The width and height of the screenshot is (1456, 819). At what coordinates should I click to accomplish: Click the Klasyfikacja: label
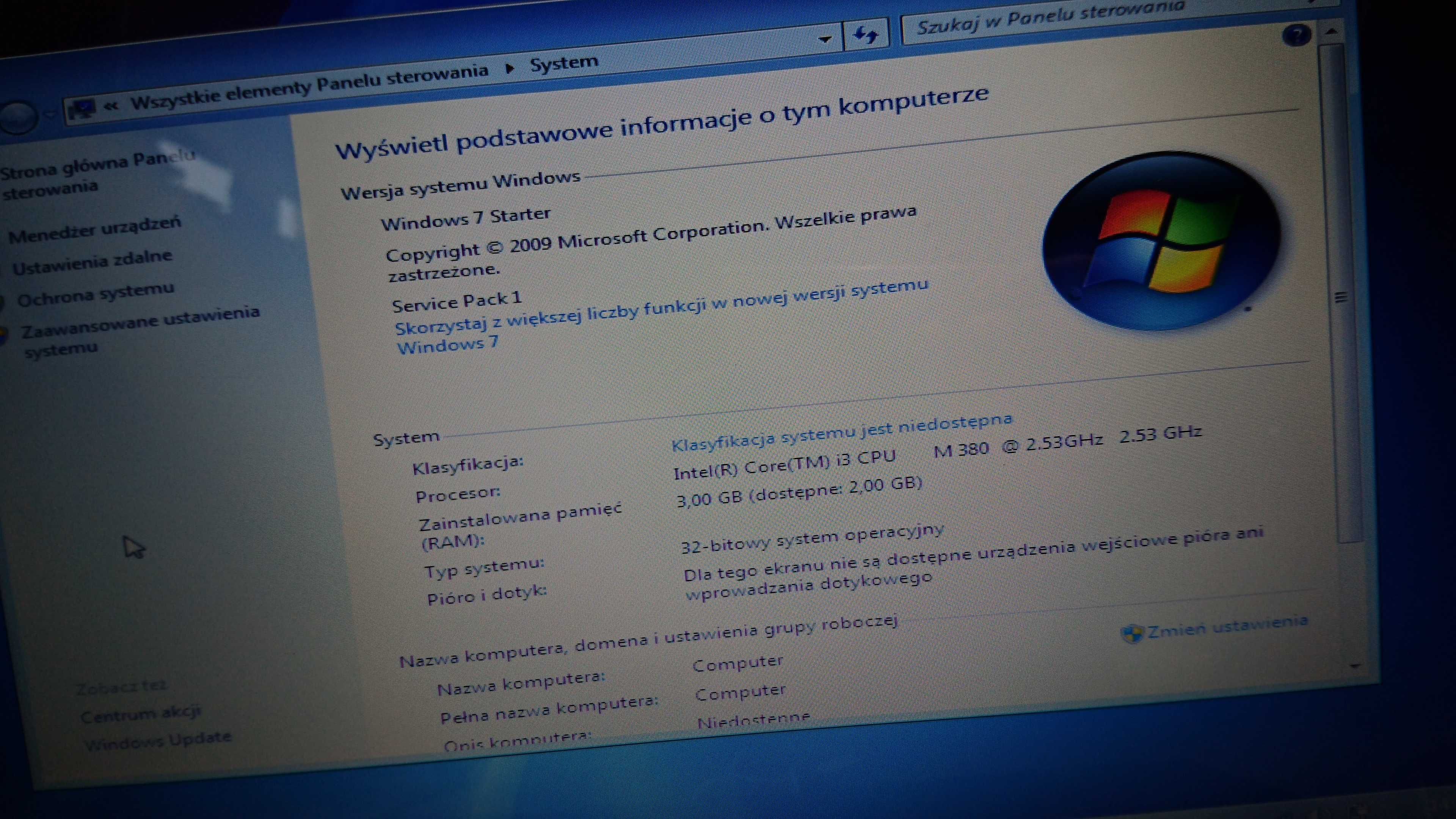[x=468, y=465]
